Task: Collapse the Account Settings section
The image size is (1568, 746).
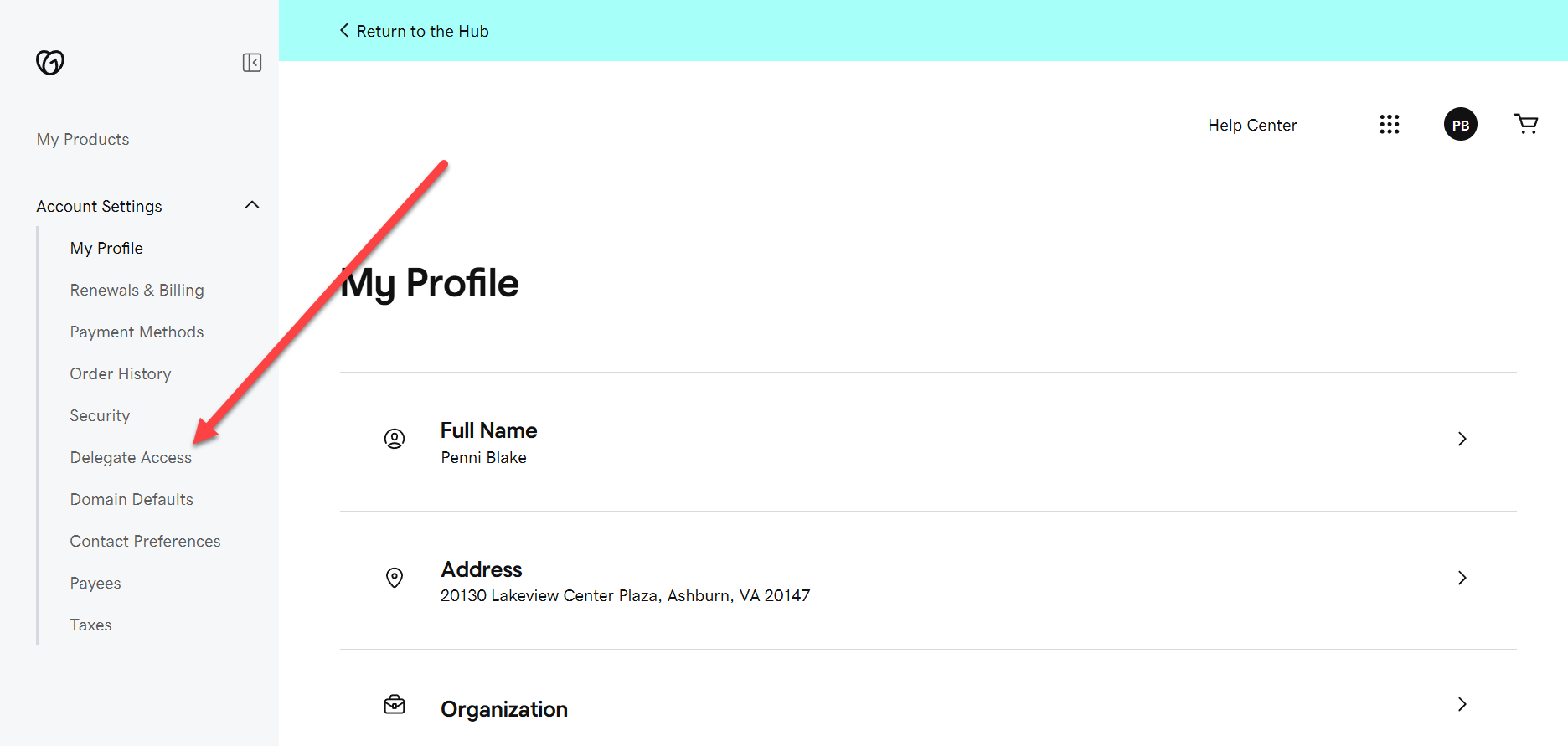Action: tap(252, 204)
